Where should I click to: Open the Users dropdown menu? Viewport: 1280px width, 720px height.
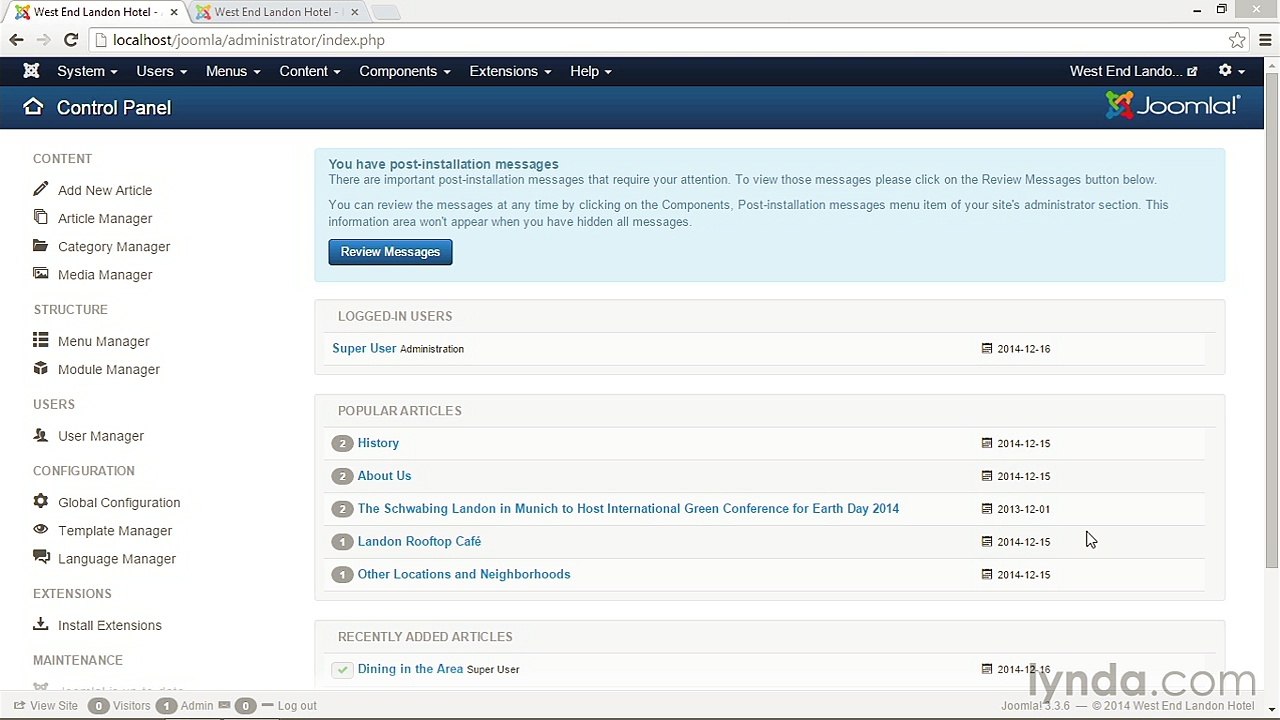click(161, 71)
